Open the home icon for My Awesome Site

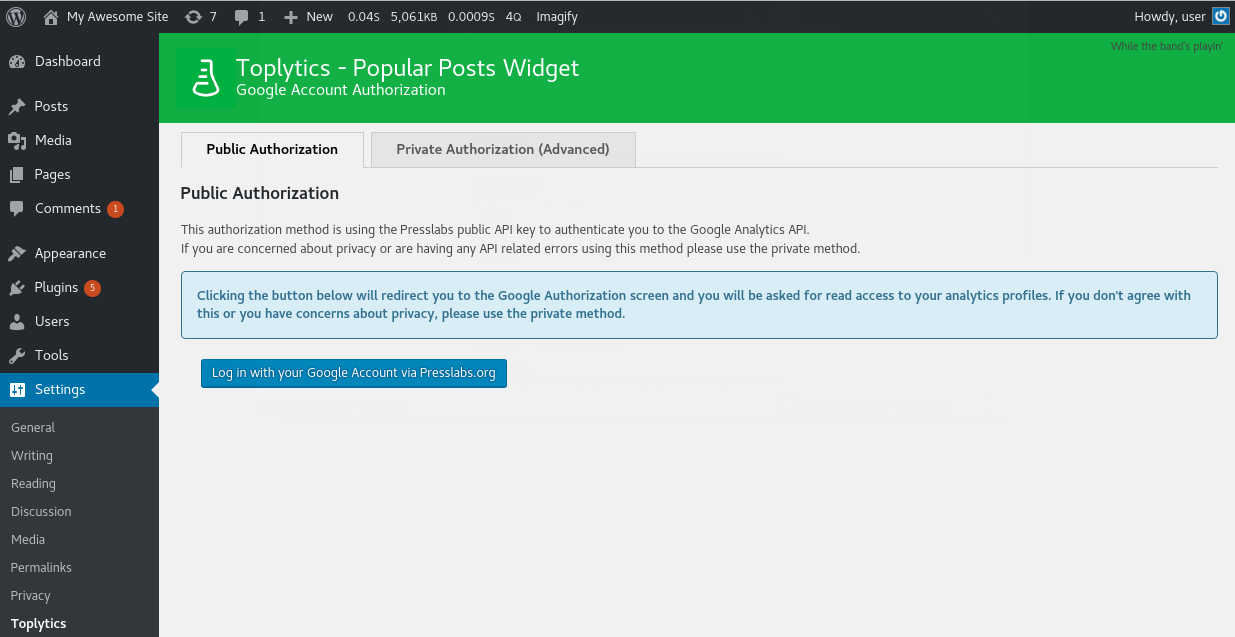click(51, 16)
